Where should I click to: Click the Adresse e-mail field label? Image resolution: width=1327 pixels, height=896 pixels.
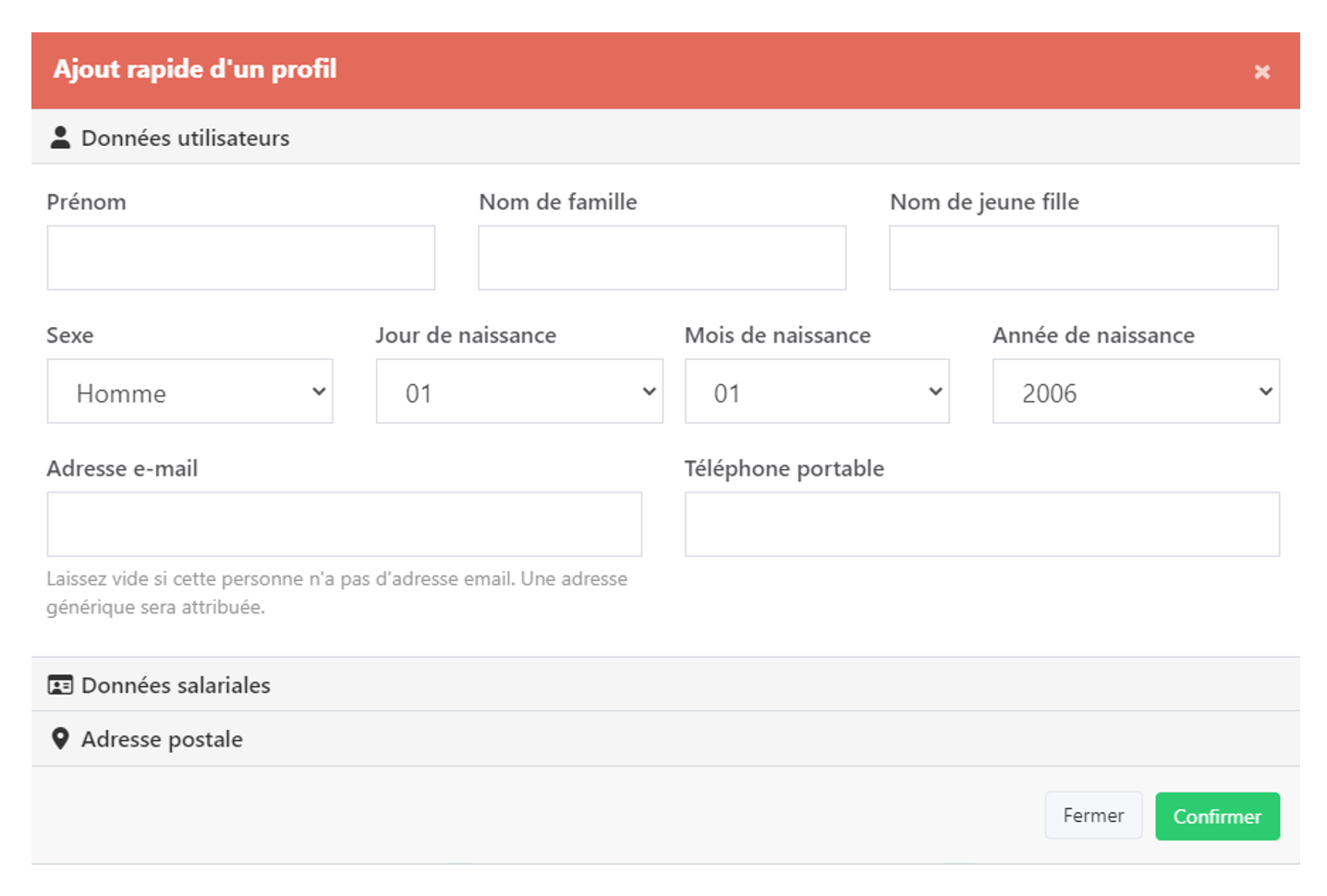pos(122,468)
